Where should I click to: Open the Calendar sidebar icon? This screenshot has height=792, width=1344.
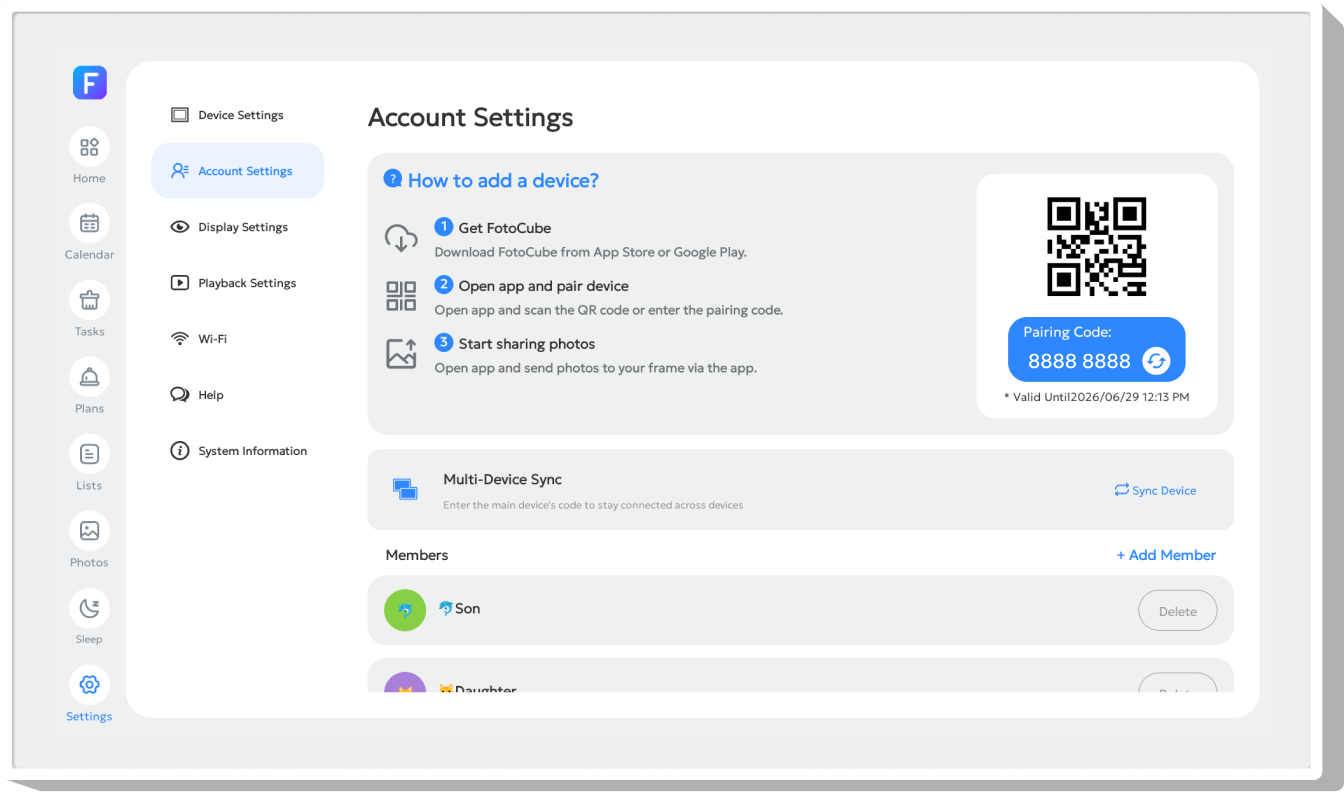(x=89, y=224)
